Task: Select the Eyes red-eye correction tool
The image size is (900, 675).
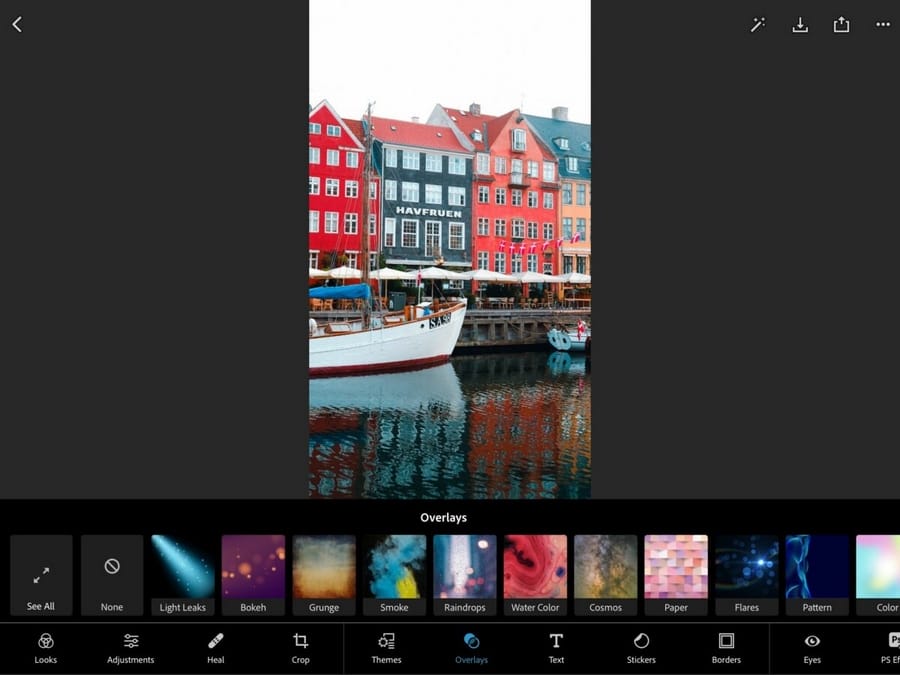Action: tap(811, 648)
